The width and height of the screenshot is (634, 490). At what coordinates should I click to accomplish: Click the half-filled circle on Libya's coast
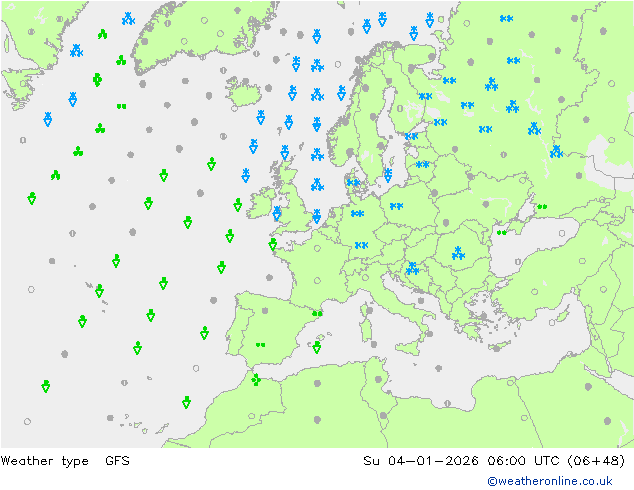pyautogui.click(x=447, y=403)
